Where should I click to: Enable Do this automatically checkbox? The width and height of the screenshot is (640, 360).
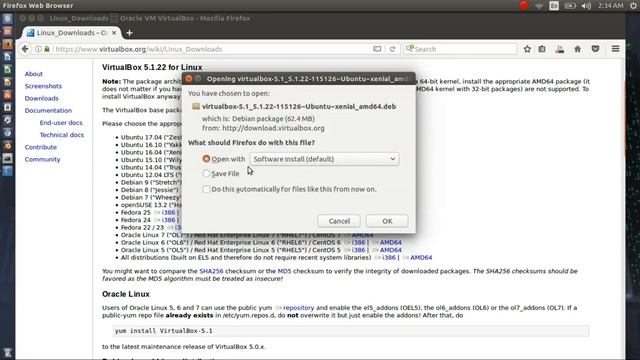point(206,189)
